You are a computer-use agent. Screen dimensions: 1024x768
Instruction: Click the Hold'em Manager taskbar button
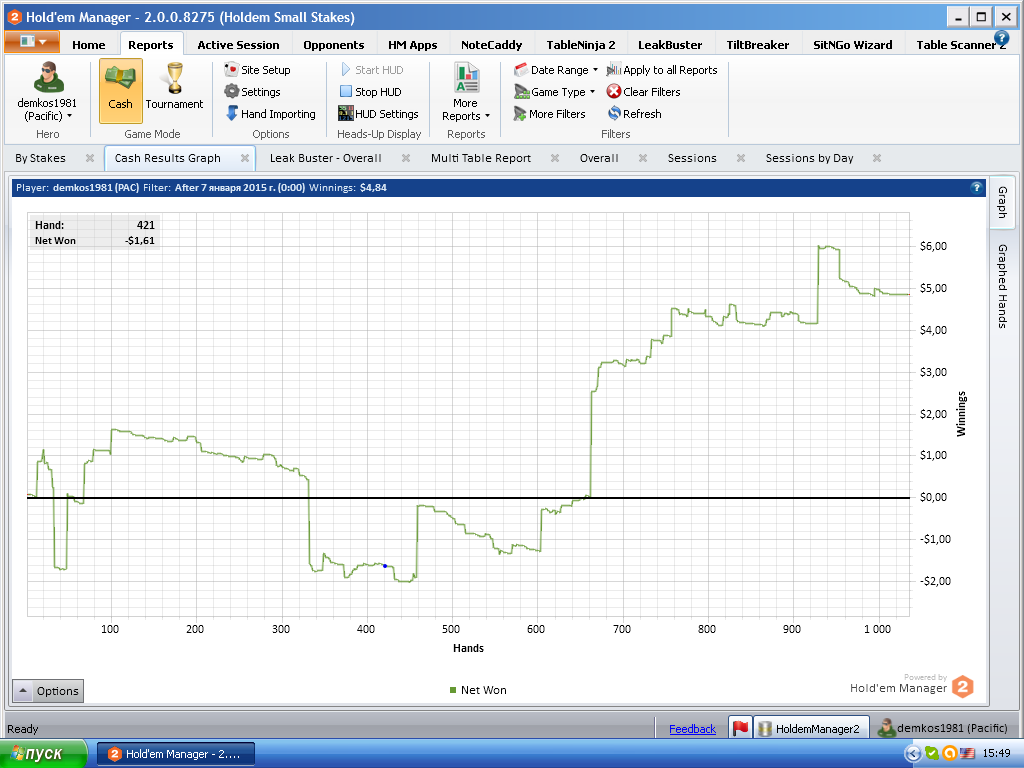click(x=176, y=754)
